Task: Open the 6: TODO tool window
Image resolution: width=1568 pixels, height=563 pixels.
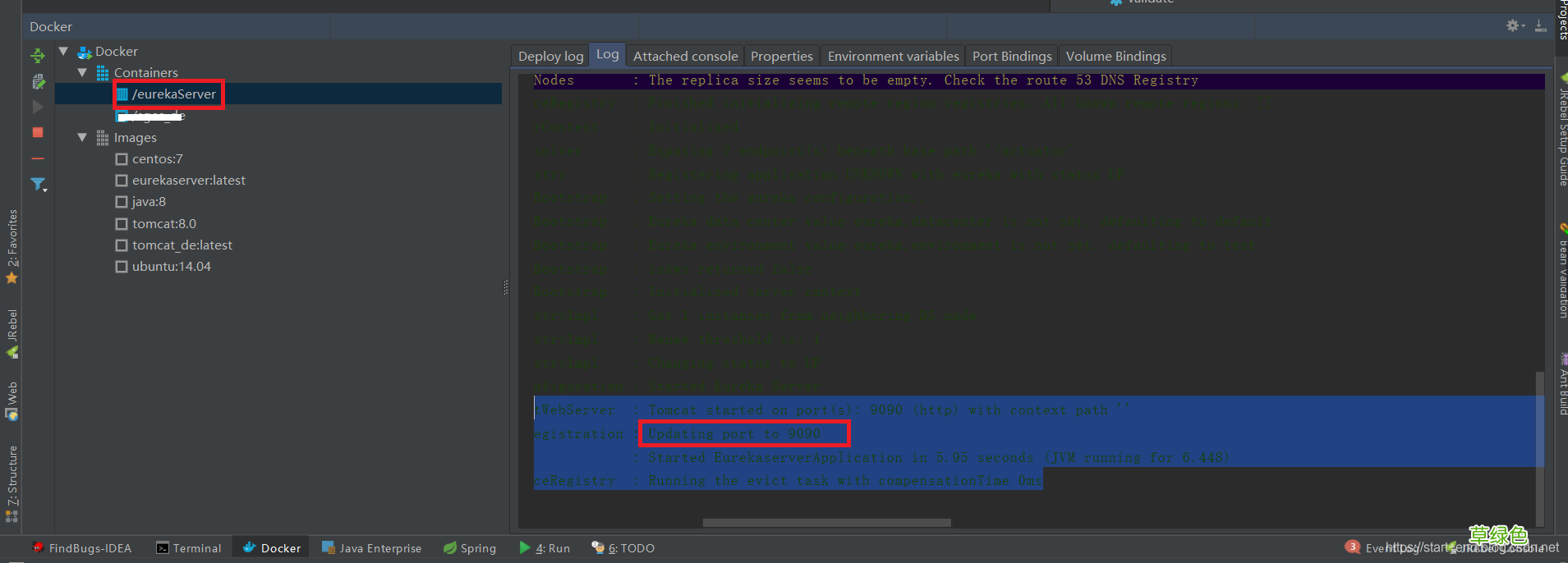Action: (623, 548)
